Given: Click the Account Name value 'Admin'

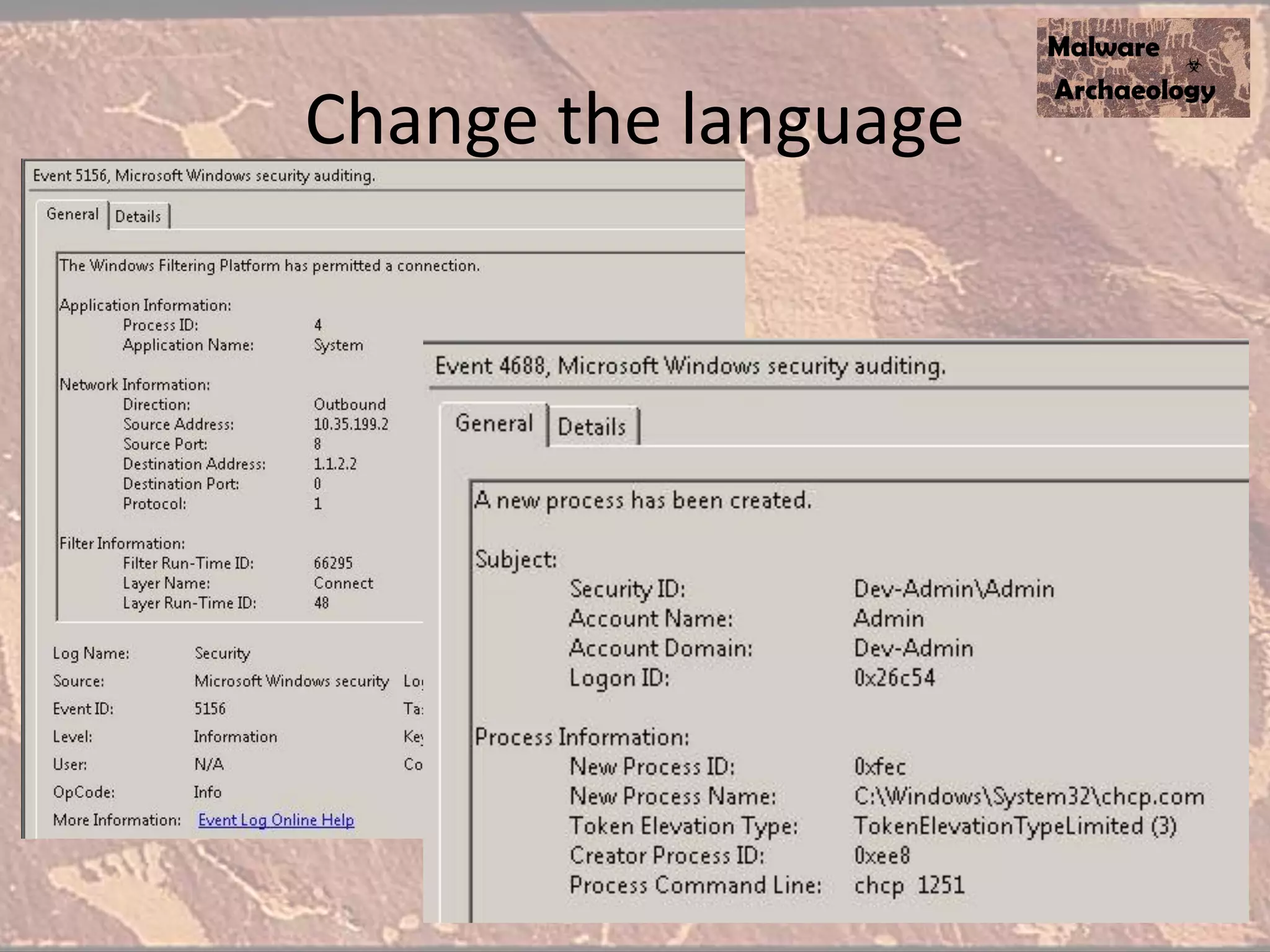Looking at the screenshot, I should coord(889,619).
